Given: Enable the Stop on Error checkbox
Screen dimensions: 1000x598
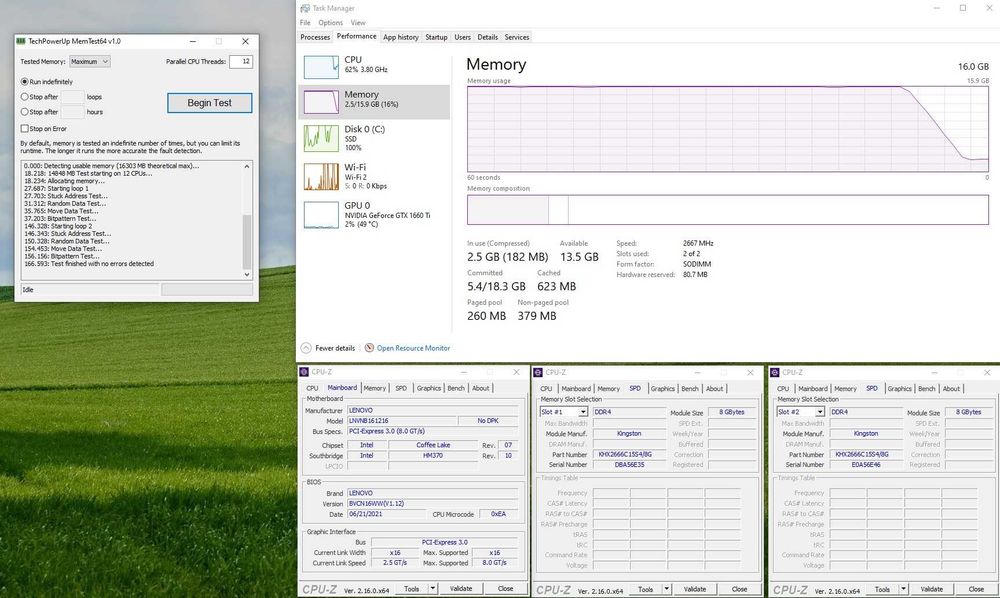Looking at the screenshot, I should [x=24, y=128].
